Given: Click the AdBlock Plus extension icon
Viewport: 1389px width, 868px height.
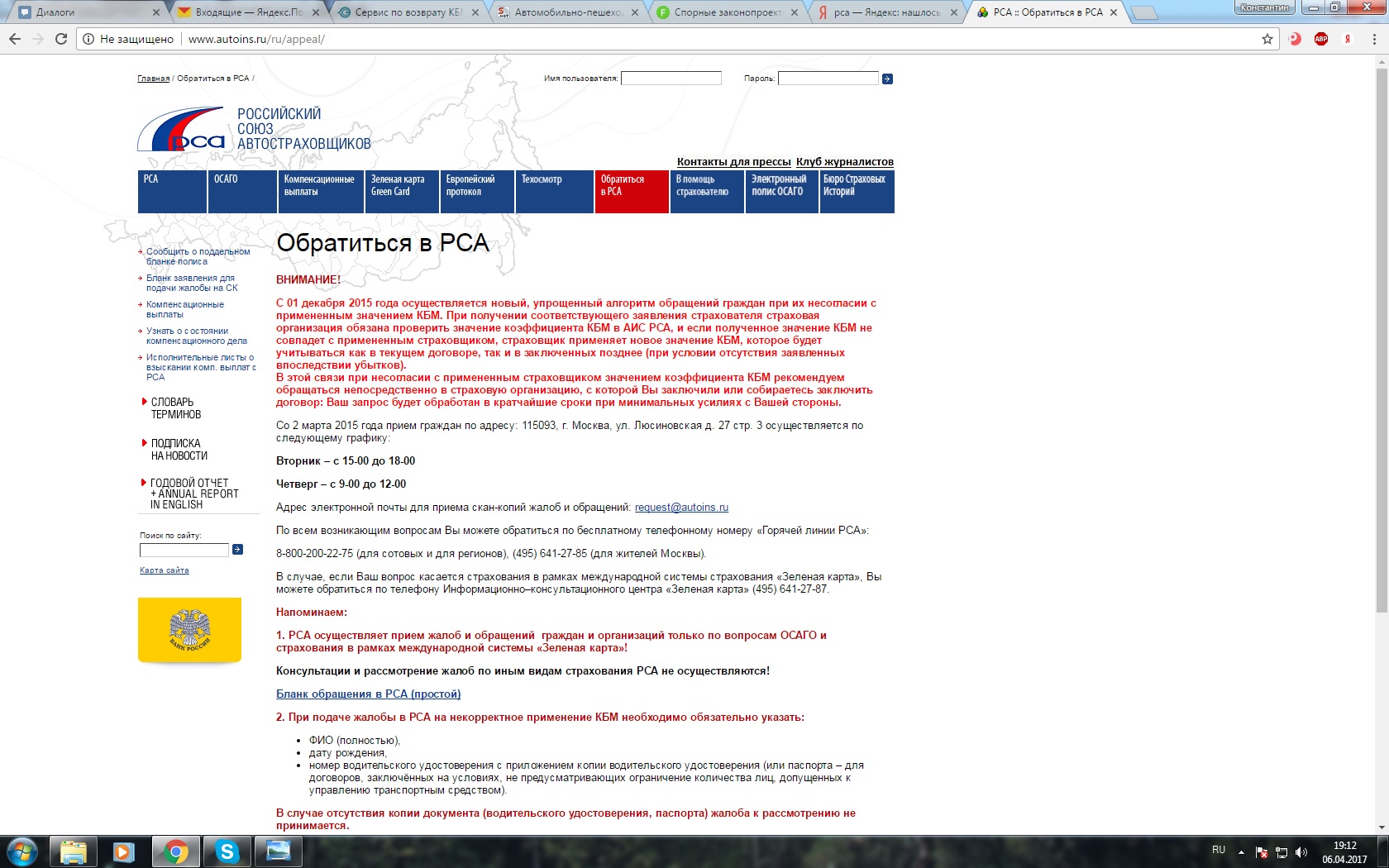Looking at the screenshot, I should (x=1321, y=39).
